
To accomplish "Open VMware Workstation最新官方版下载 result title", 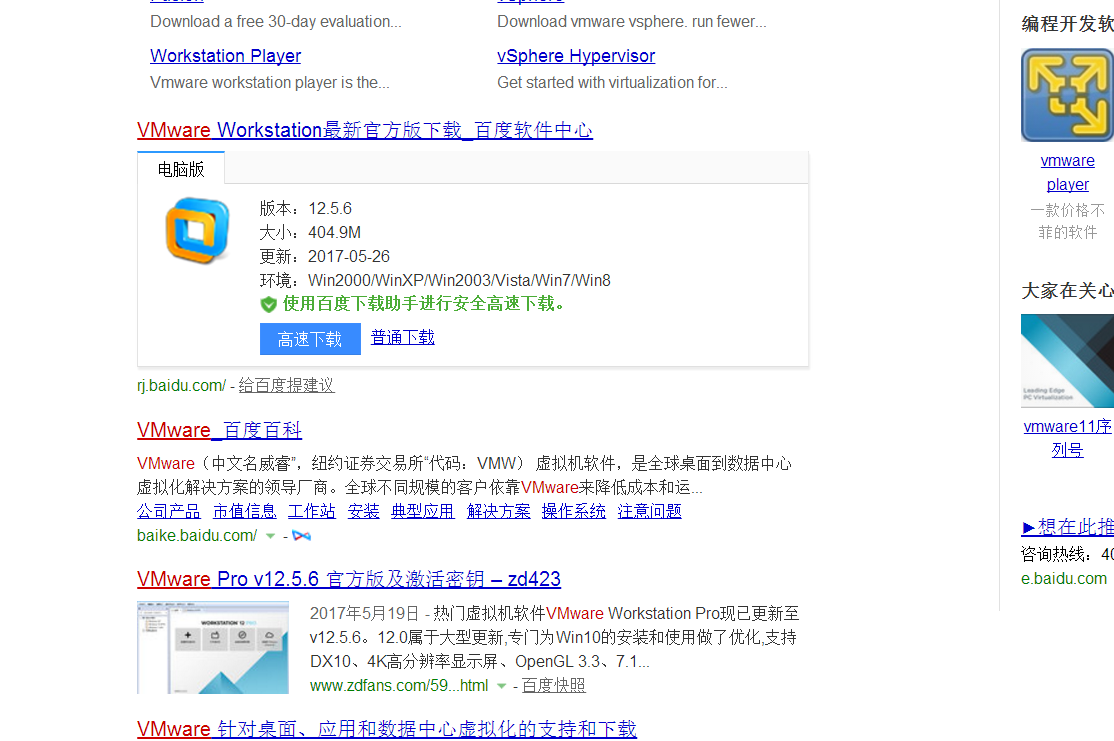I will [364, 130].
